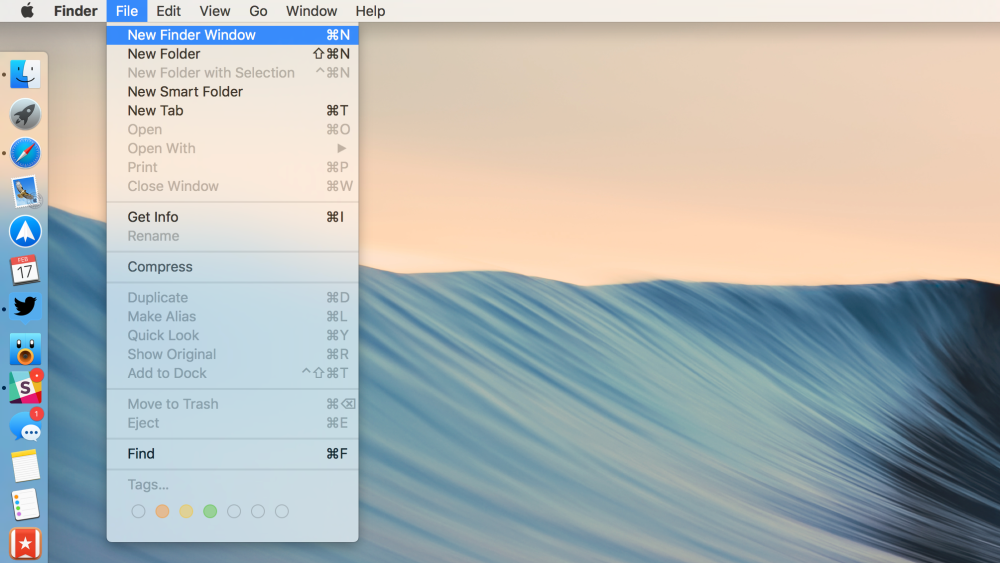Choose the yellow tag circle
The width and height of the screenshot is (1000, 563).
coord(186,511)
